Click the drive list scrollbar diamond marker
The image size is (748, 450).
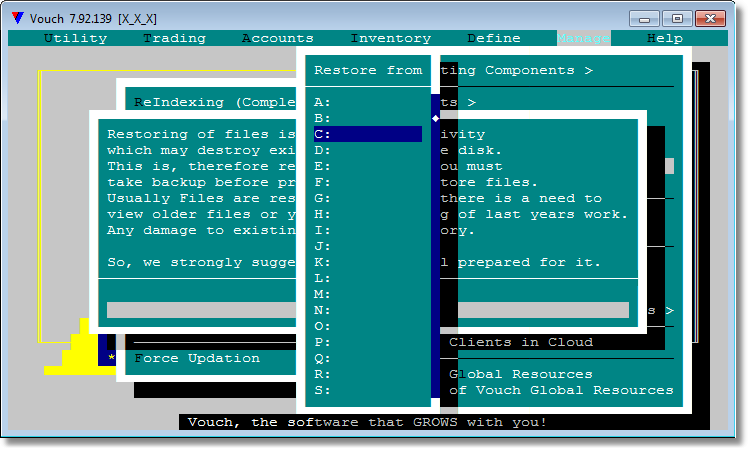pos(436,118)
